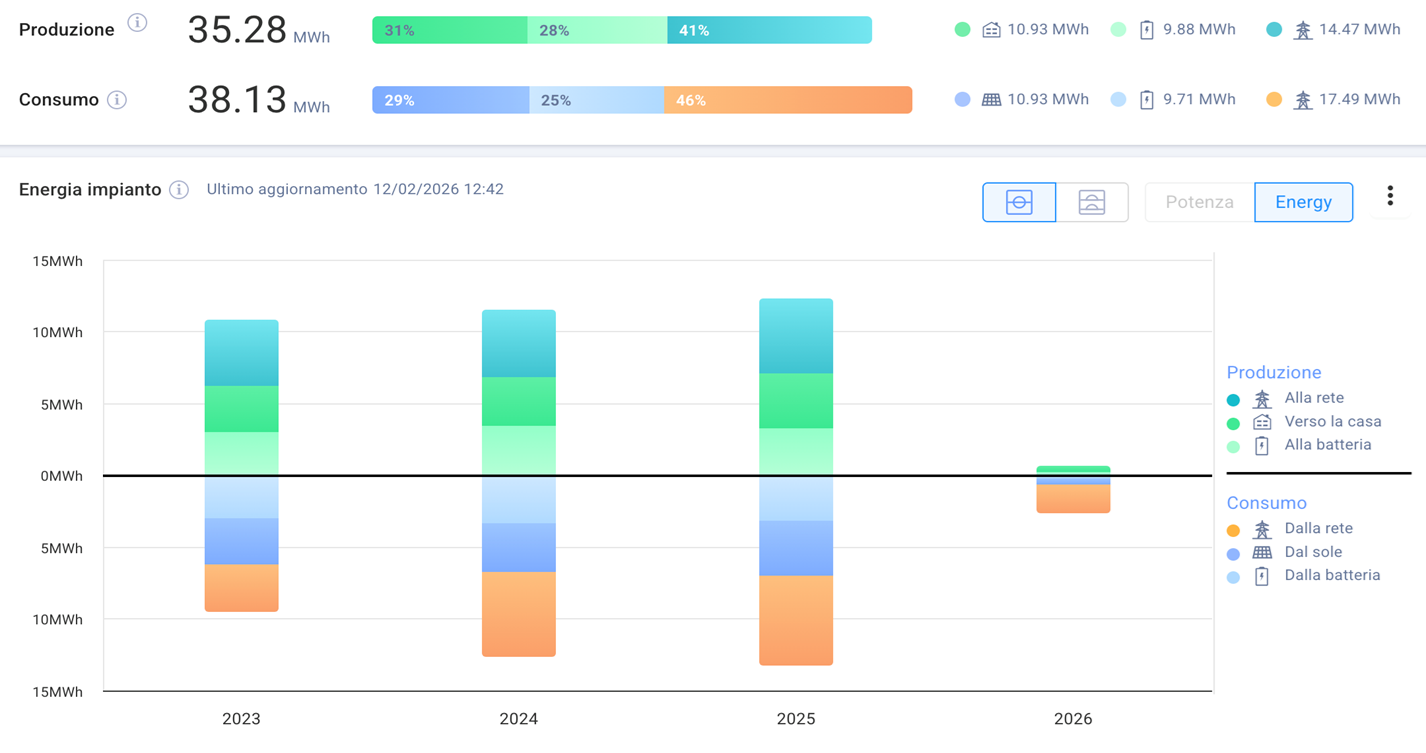Viewport: 1426px width, 753px height.
Task: Click Dalla batteria battery legend icon
Action: [x=1262, y=576]
